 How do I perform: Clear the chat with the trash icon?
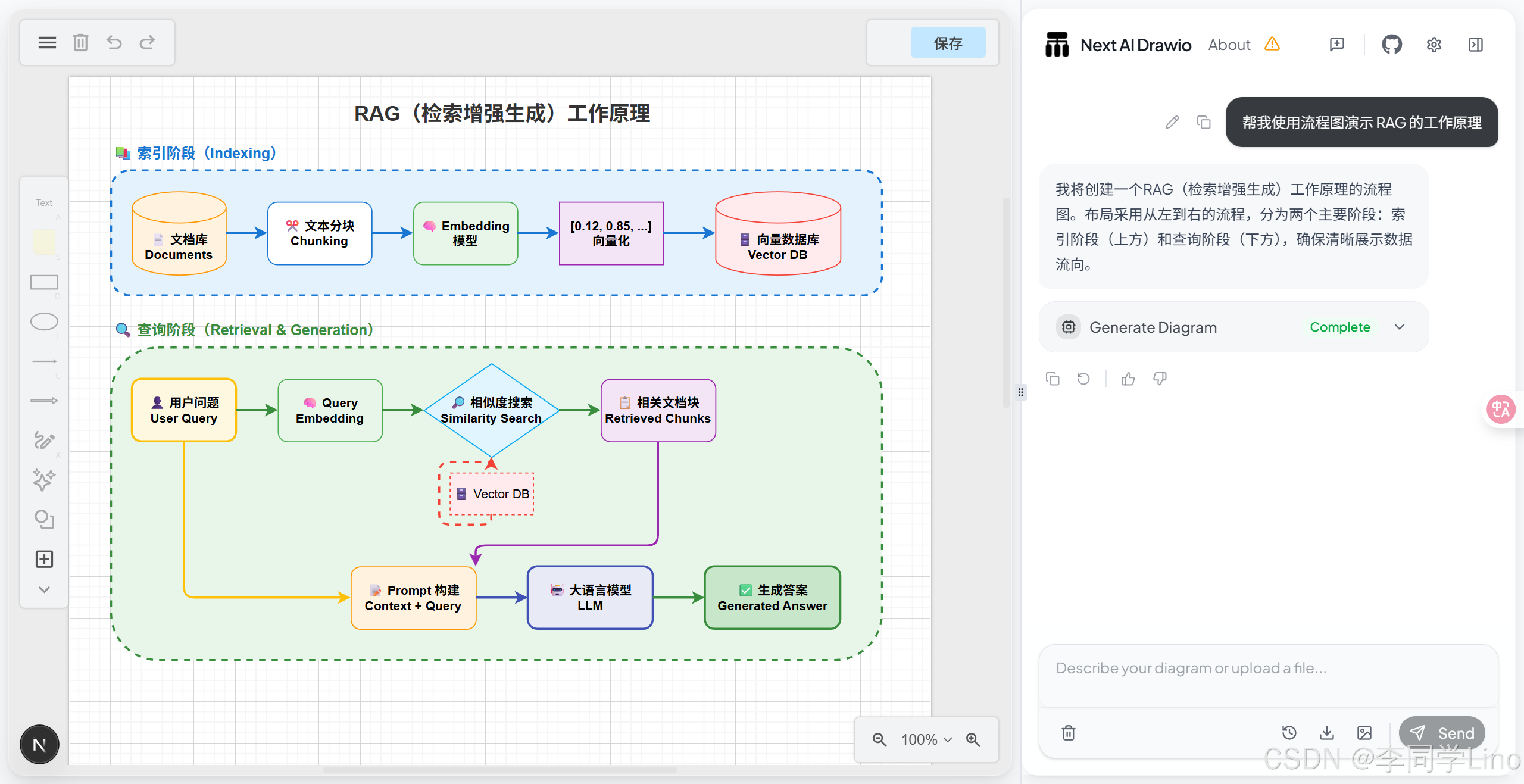(1069, 733)
